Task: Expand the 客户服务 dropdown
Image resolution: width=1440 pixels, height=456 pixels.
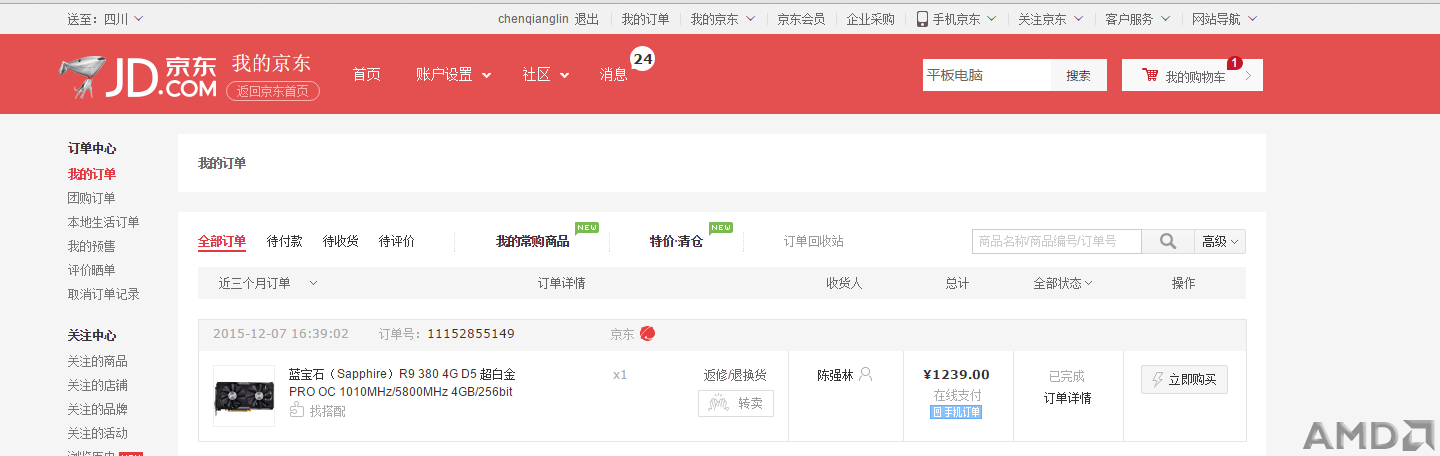Action: click(x=1137, y=19)
